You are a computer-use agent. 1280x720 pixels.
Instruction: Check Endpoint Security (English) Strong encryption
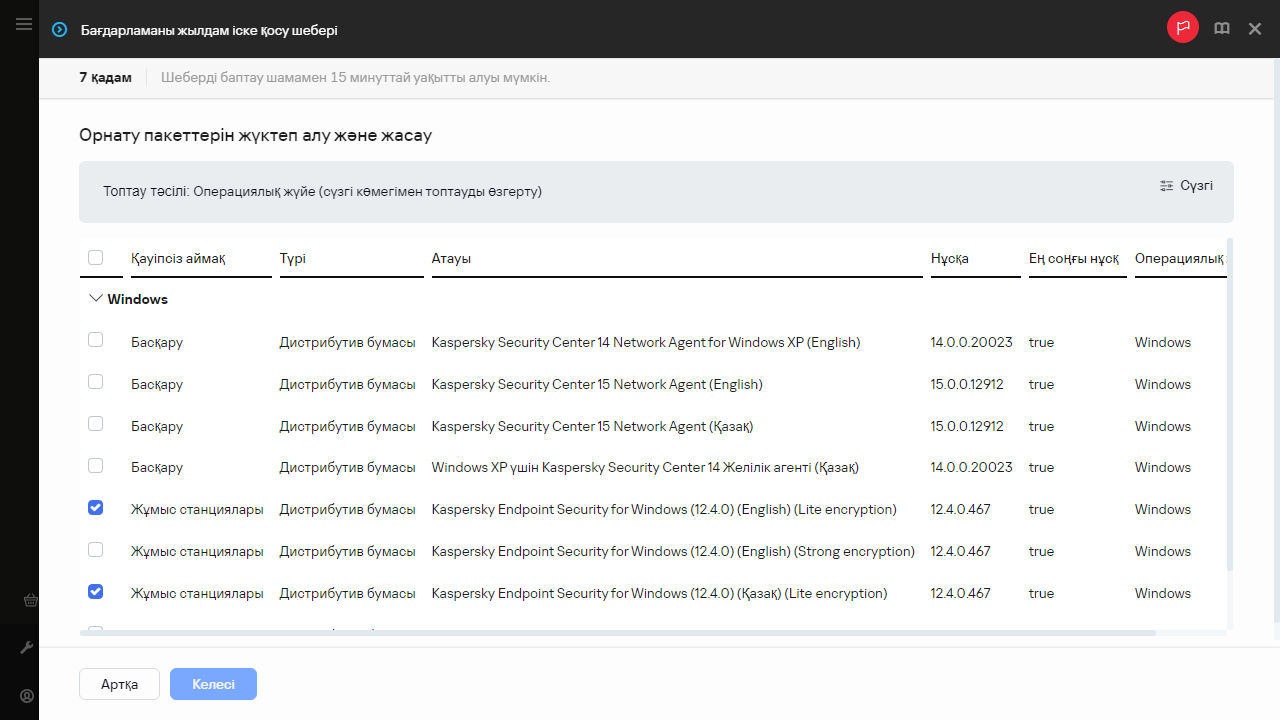coord(96,550)
